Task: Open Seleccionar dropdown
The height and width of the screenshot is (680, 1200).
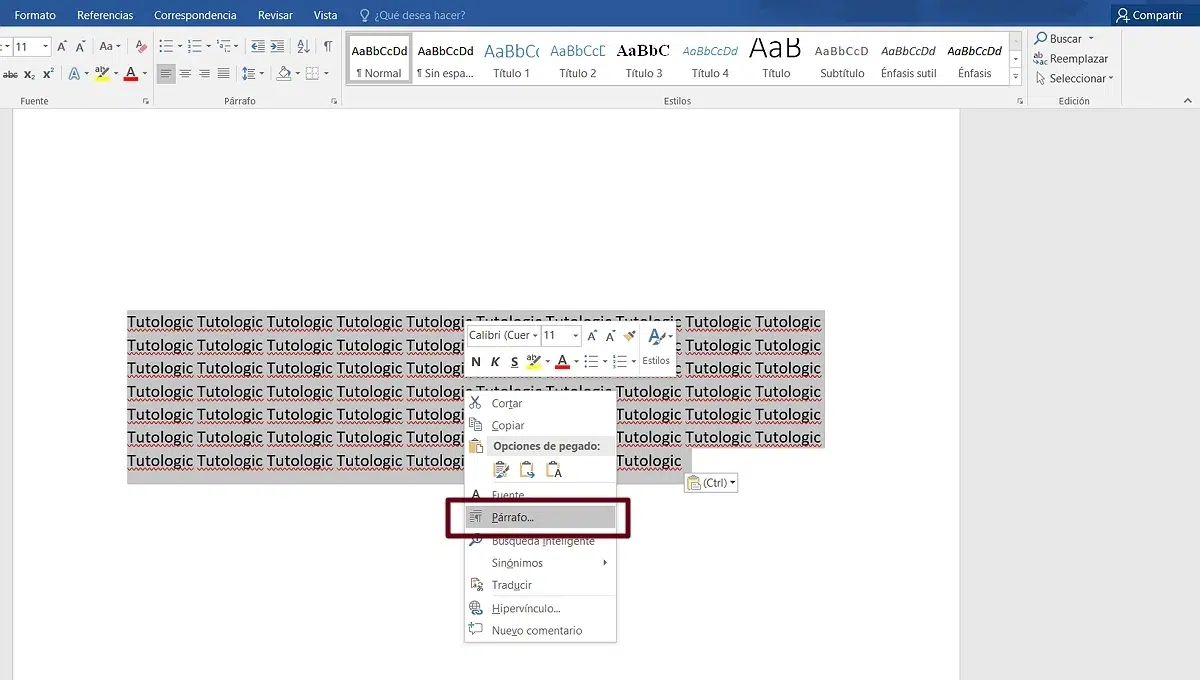Action: (x=1075, y=78)
